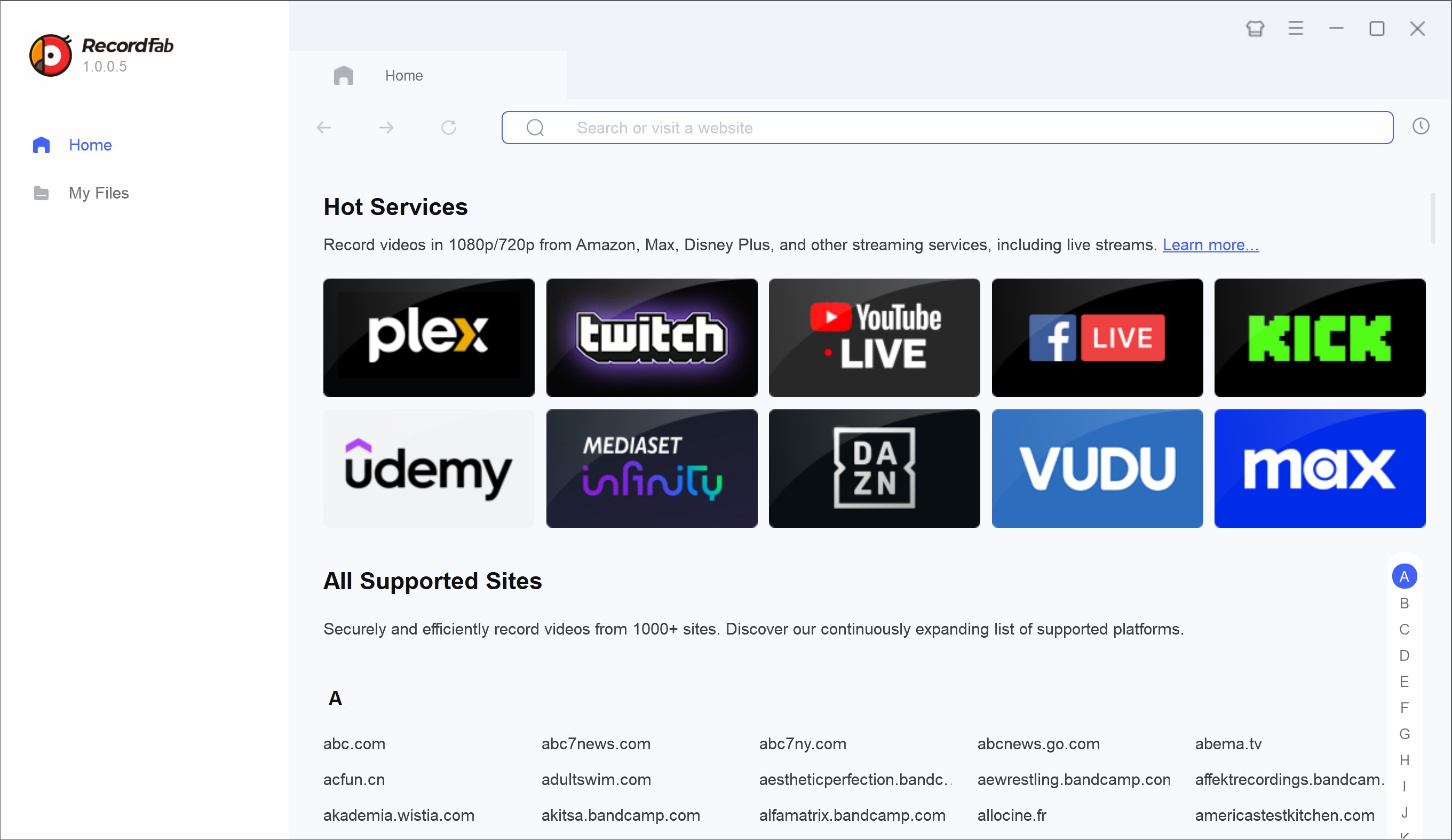Open the Udemy service tile
This screenshot has height=840, width=1452.
click(x=429, y=469)
